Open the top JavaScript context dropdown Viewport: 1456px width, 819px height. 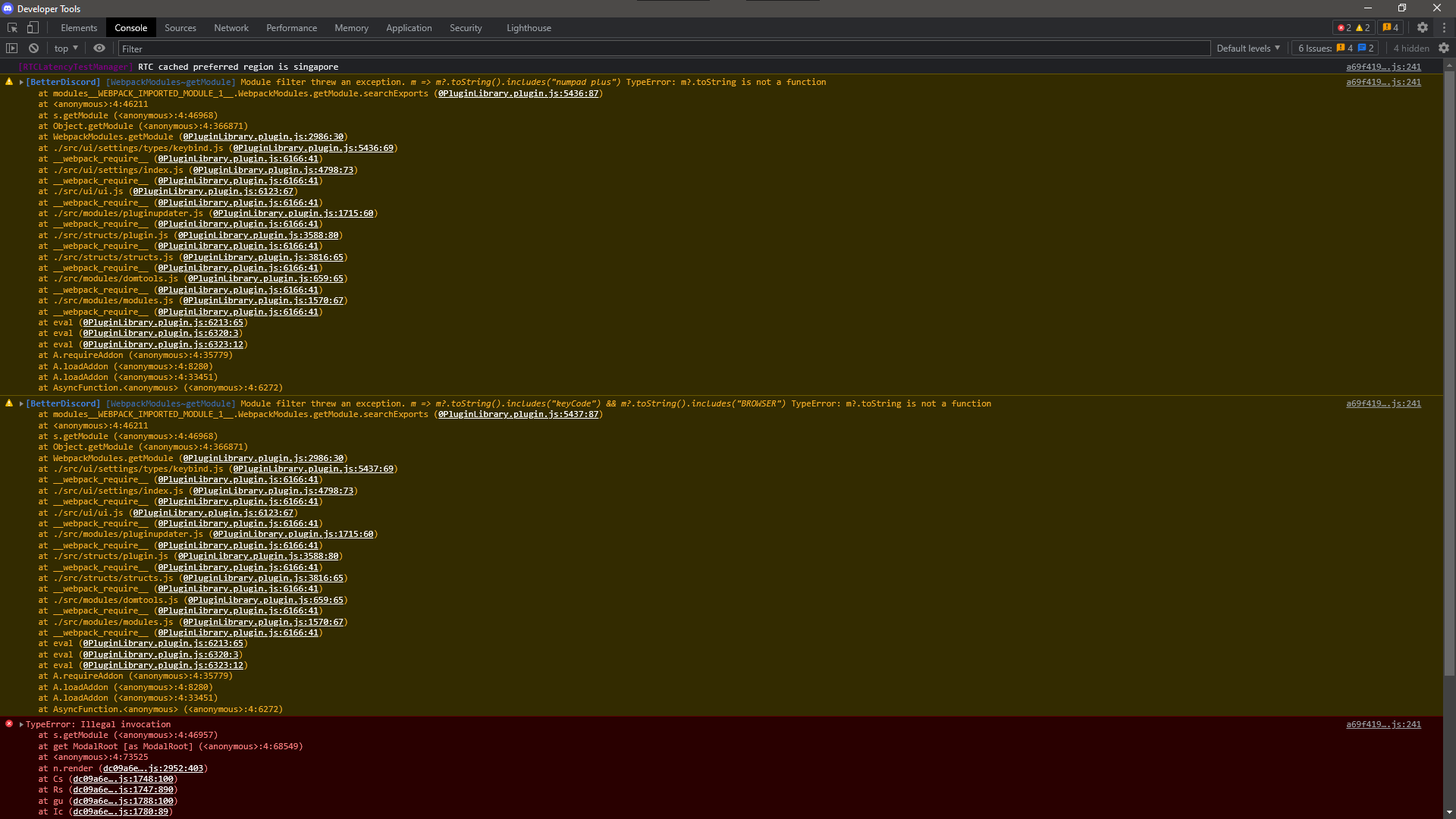click(x=66, y=49)
